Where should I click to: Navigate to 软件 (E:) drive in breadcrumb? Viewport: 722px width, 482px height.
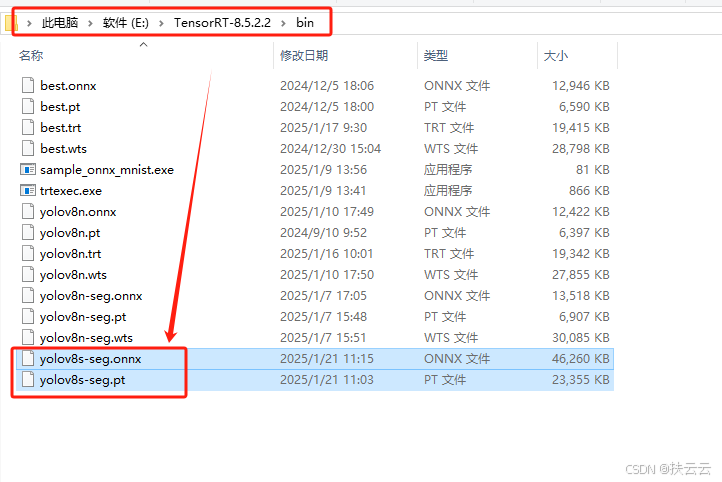[x=126, y=23]
